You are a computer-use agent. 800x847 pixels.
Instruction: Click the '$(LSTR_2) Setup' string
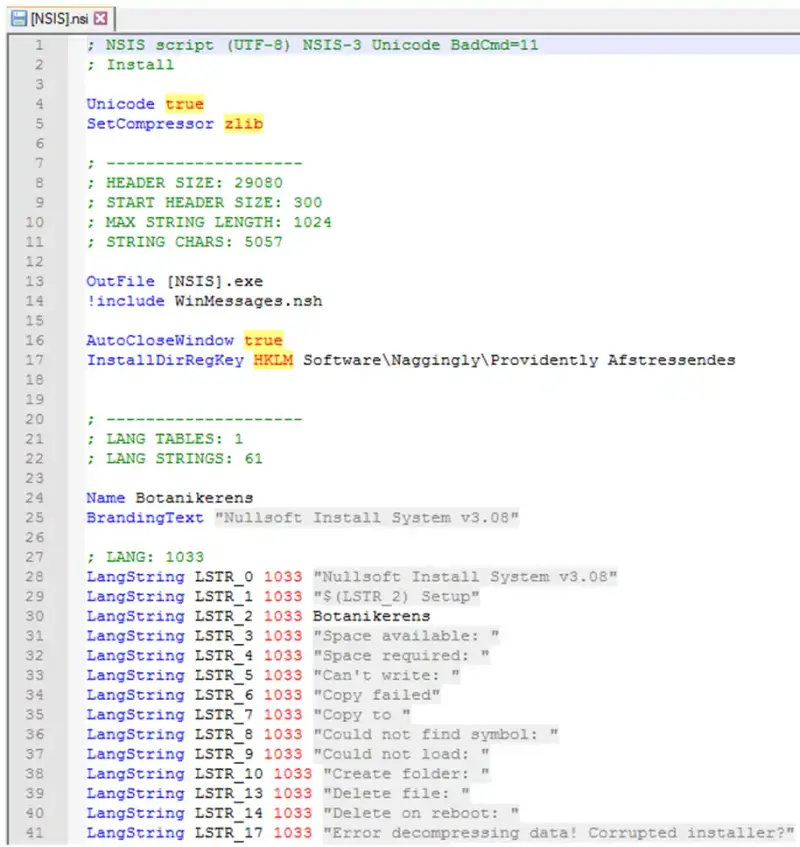396,596
